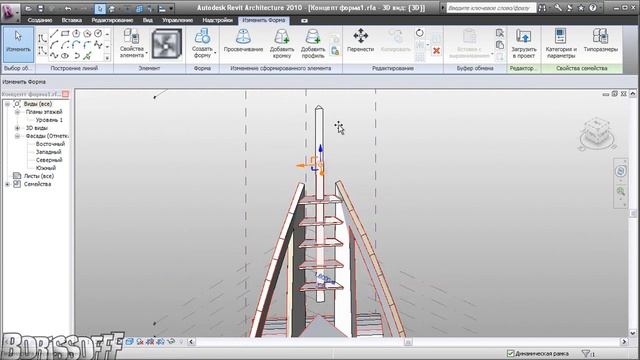Expand the draw tools gallery list
The height and width of the screenshot is (360, 640).
(107, 58)
